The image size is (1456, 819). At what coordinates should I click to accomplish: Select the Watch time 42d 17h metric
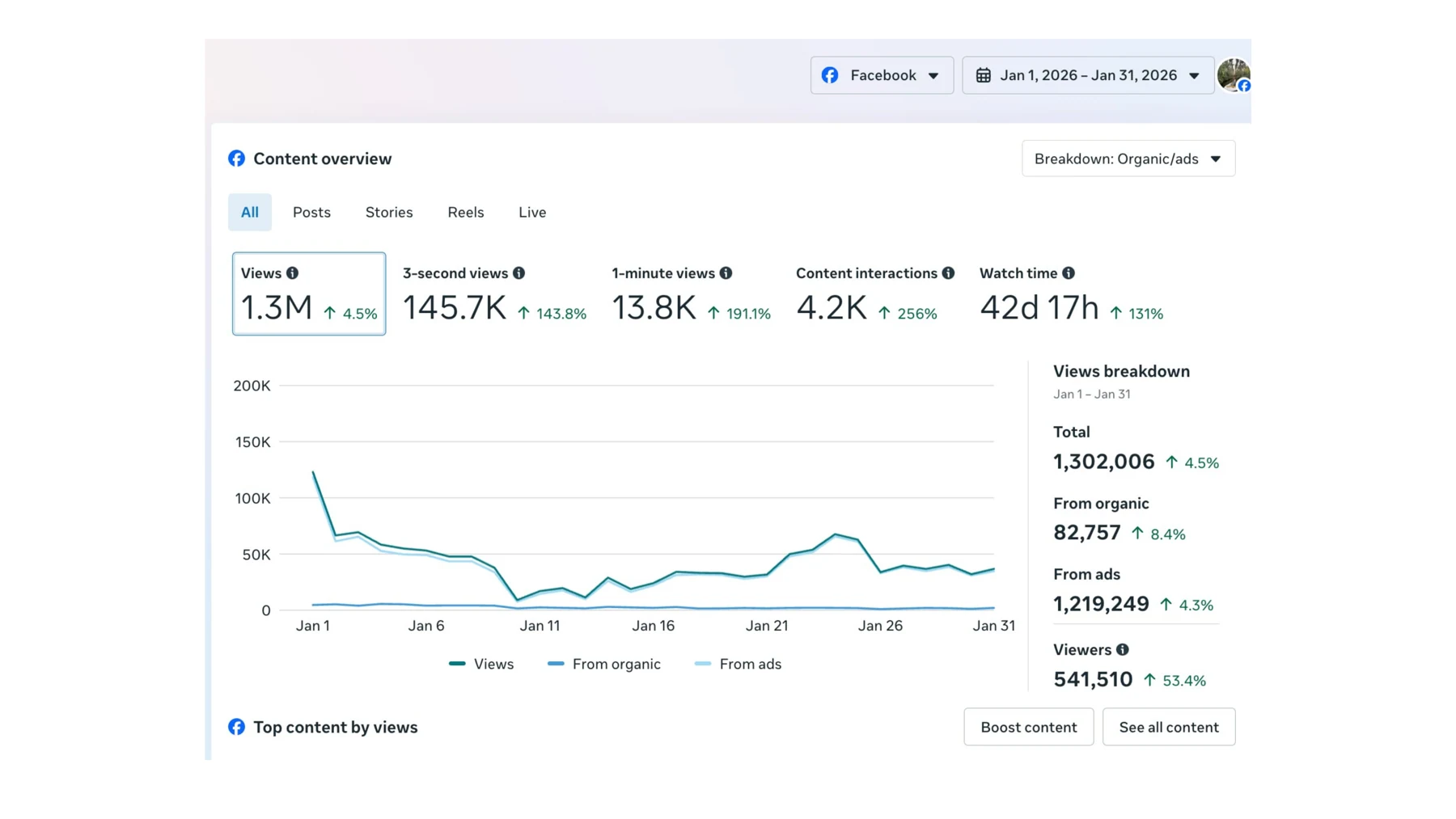pos(1071,295)
